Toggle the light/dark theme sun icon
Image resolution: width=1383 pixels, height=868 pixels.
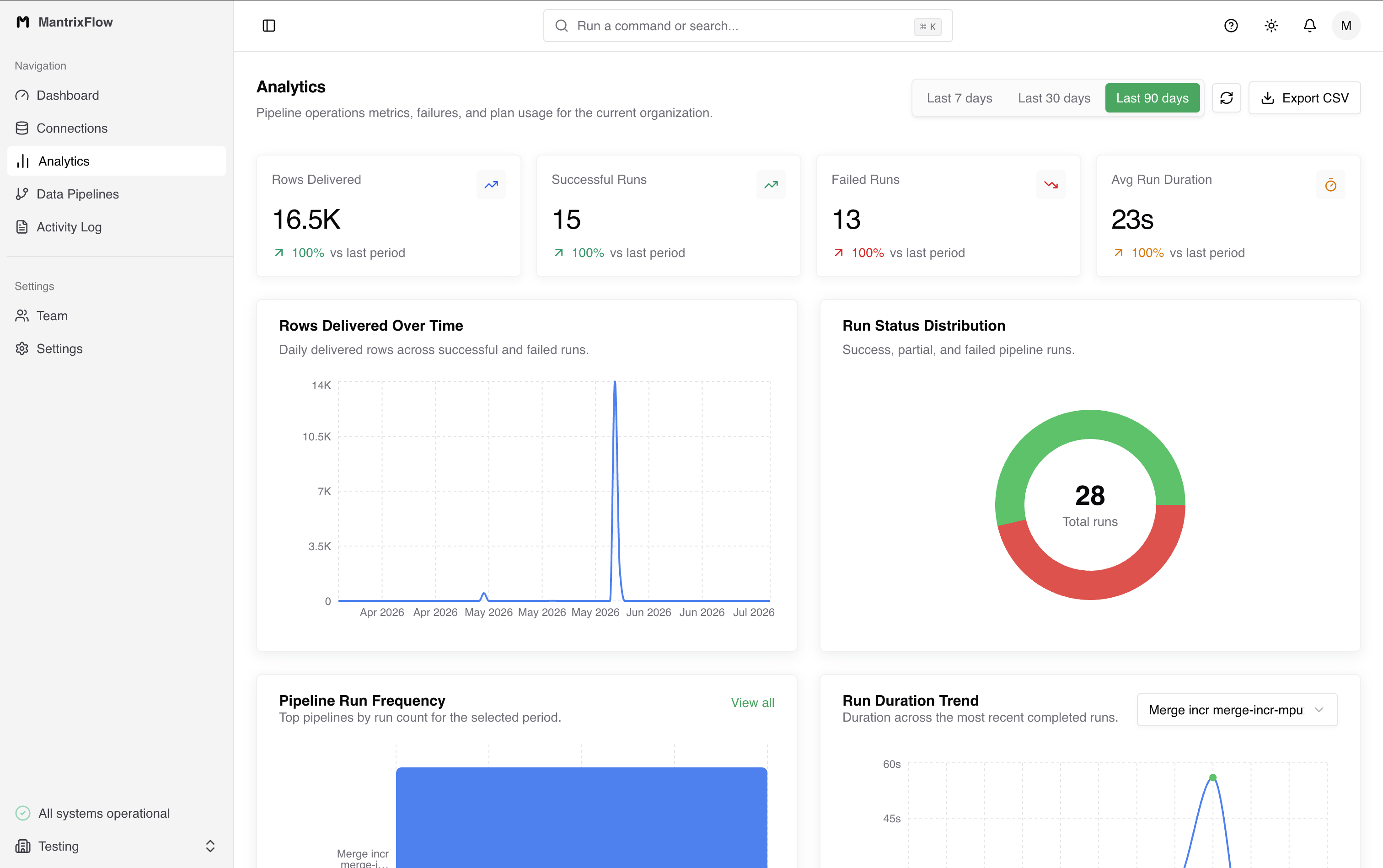point(1271,26)
